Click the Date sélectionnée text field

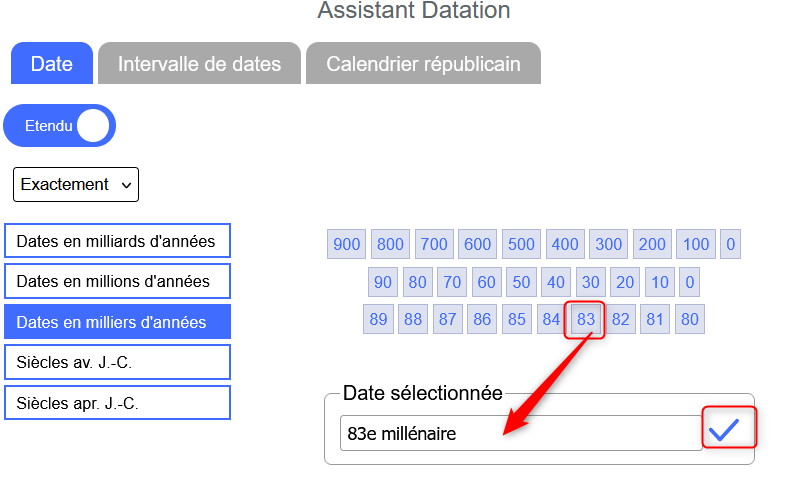point(520,434)
